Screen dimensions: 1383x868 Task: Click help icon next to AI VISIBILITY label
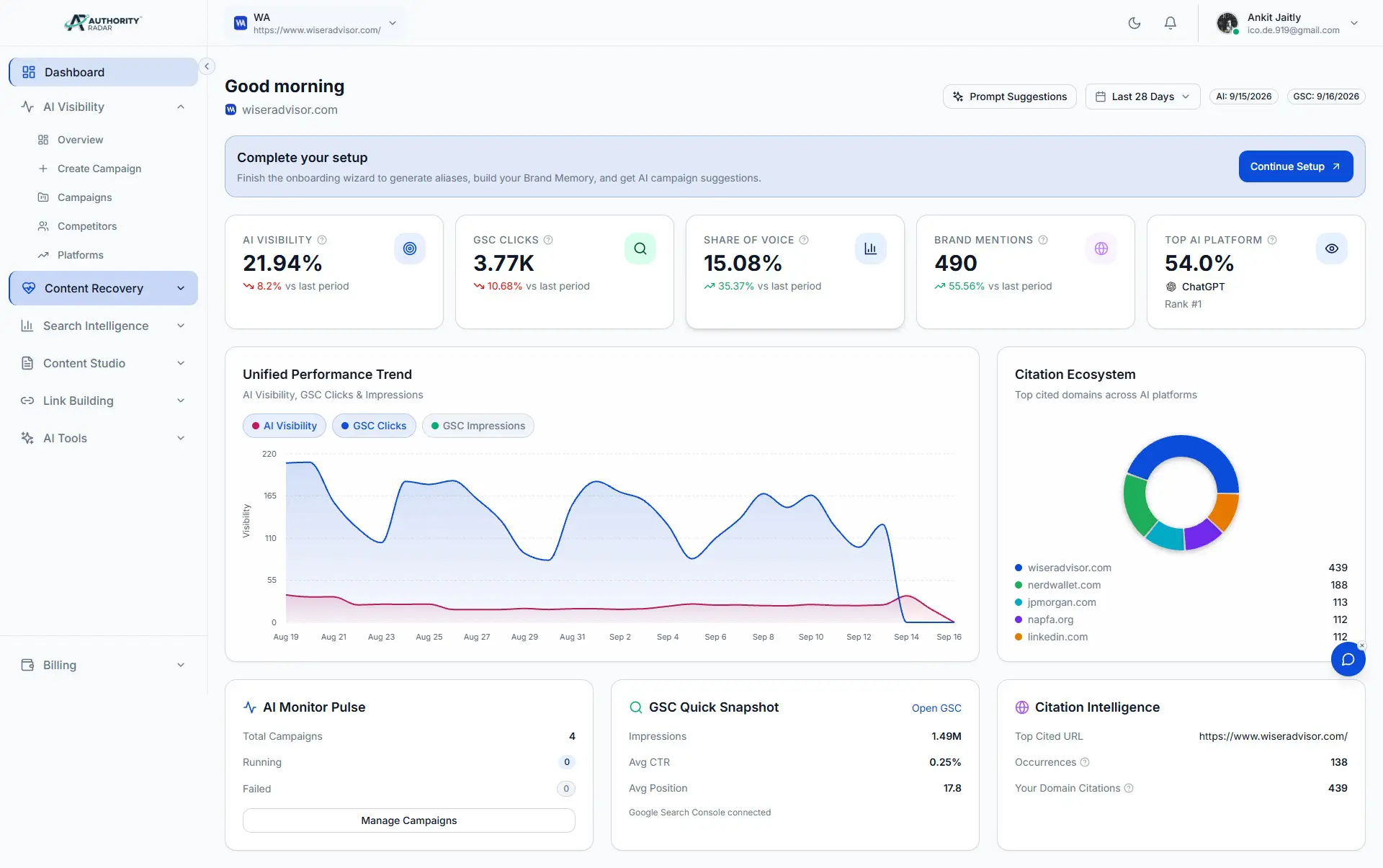click(322, 240)
